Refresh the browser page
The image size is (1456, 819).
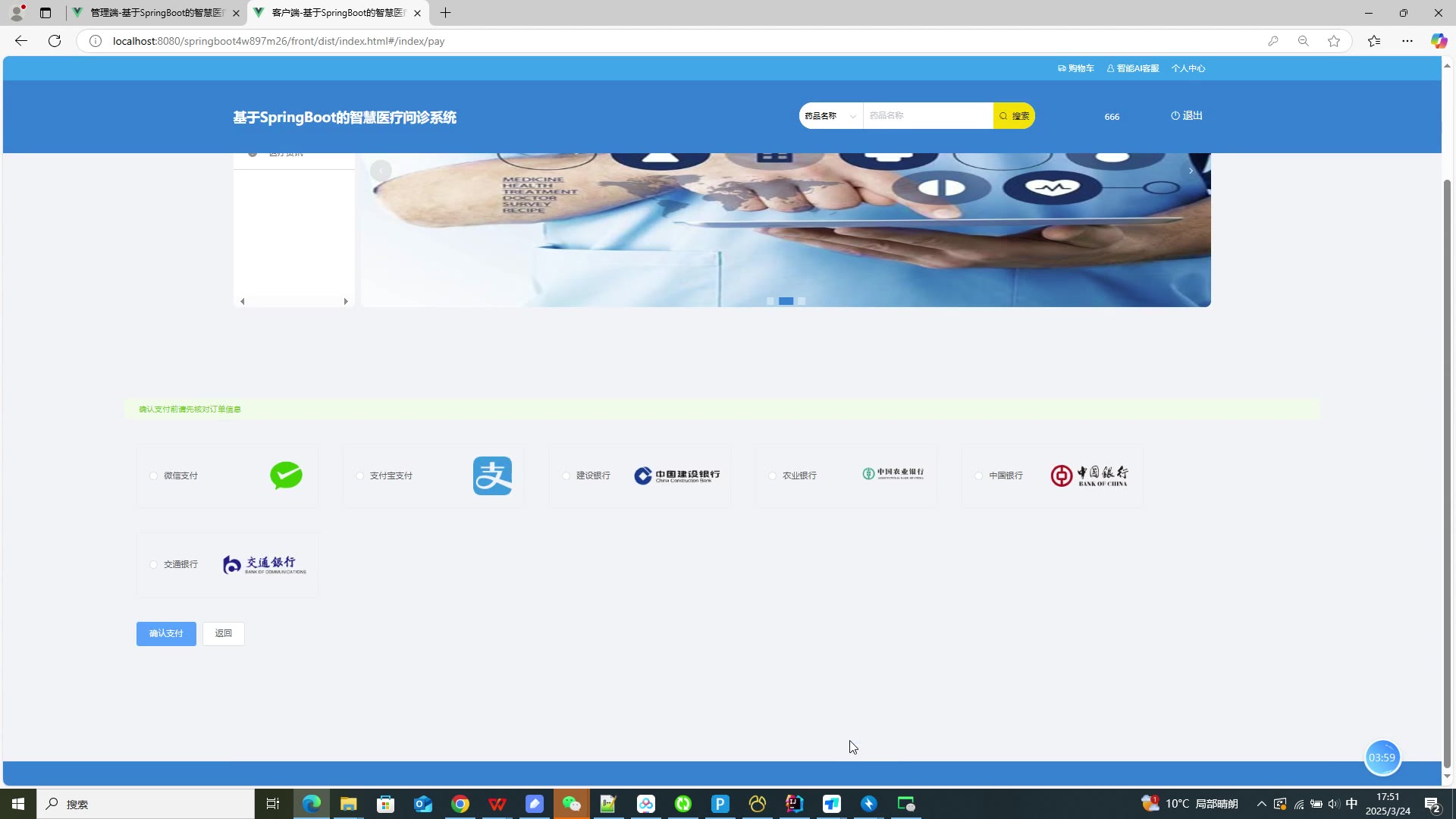click(55, 41)
